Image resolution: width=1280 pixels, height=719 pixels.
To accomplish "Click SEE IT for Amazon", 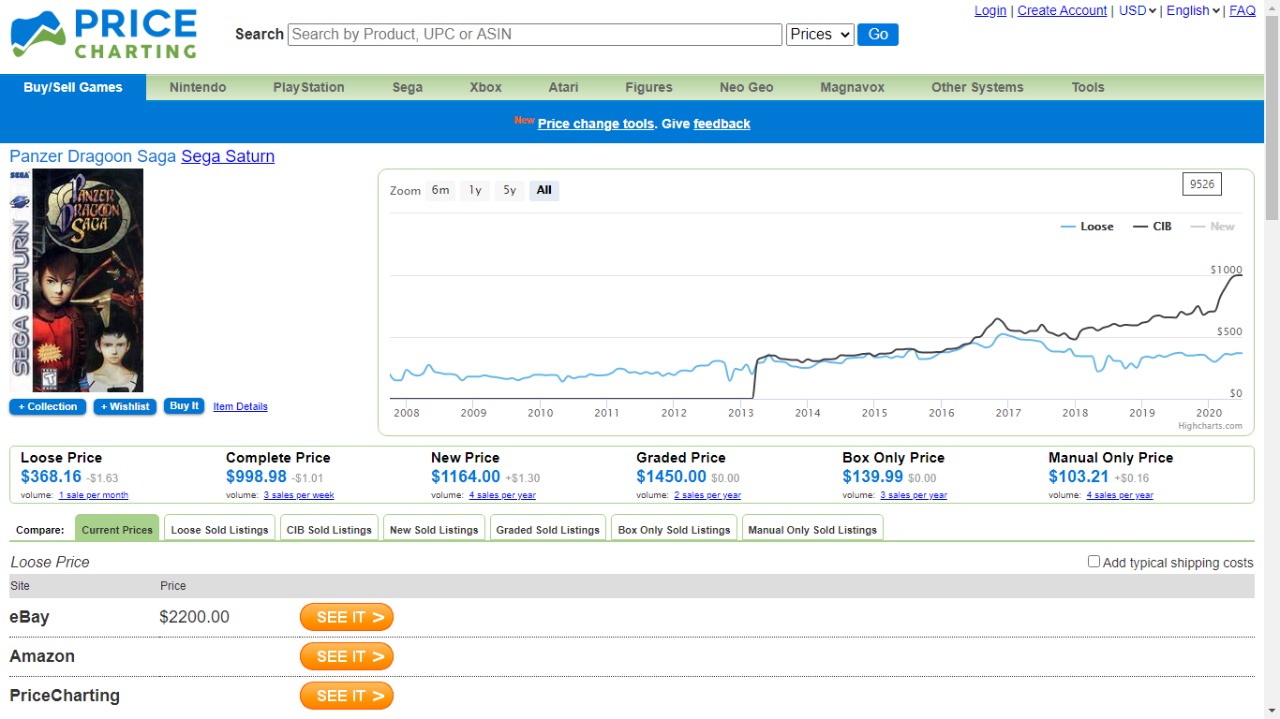I will click(347, 656).
